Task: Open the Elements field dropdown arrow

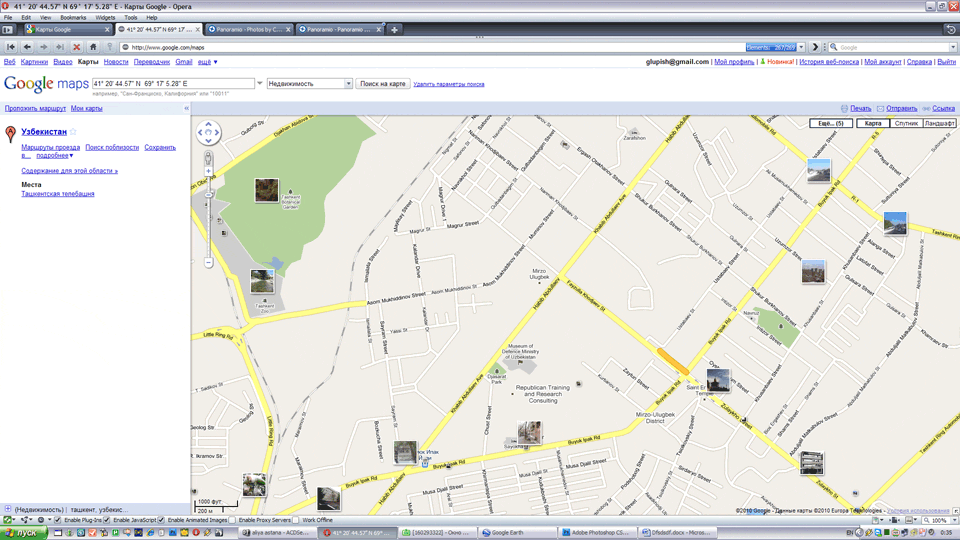Action: [801, 47]
